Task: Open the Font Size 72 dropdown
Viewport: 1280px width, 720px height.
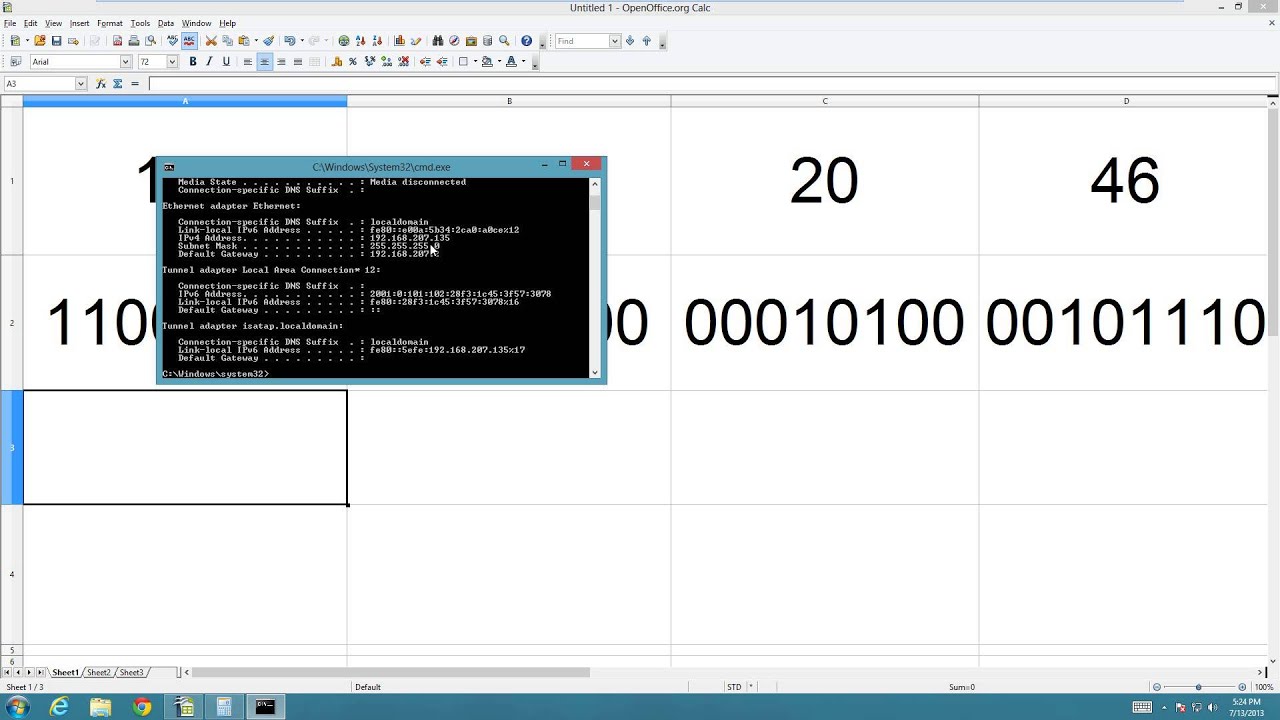Action: coord(172,62)
